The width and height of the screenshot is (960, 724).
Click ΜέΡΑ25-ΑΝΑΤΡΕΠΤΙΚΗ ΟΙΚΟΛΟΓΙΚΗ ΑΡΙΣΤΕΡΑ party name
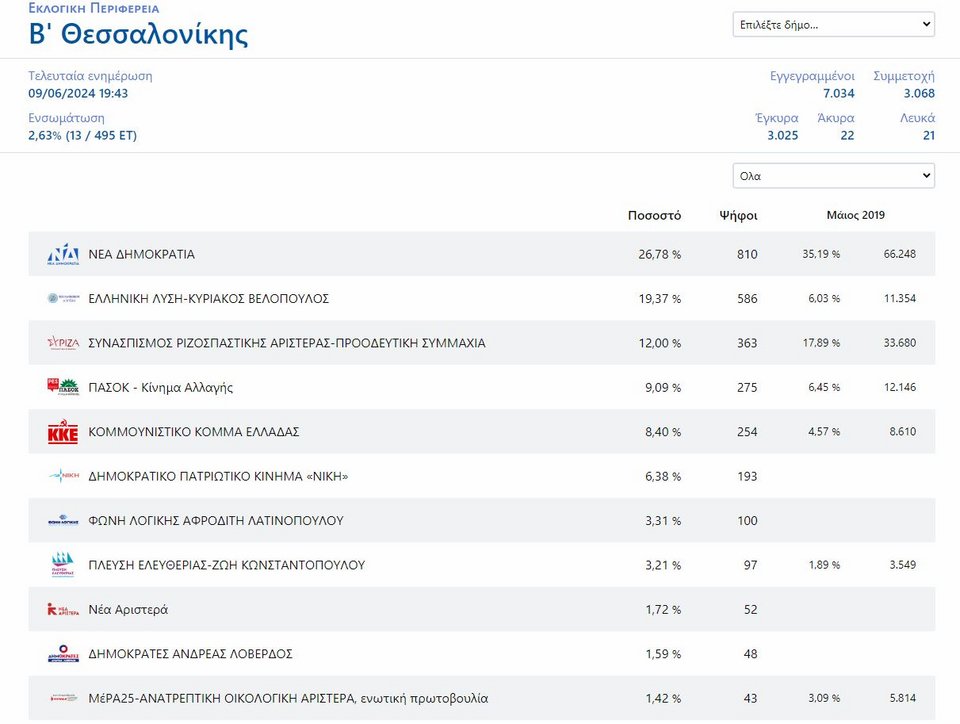[x=288, y=698]
